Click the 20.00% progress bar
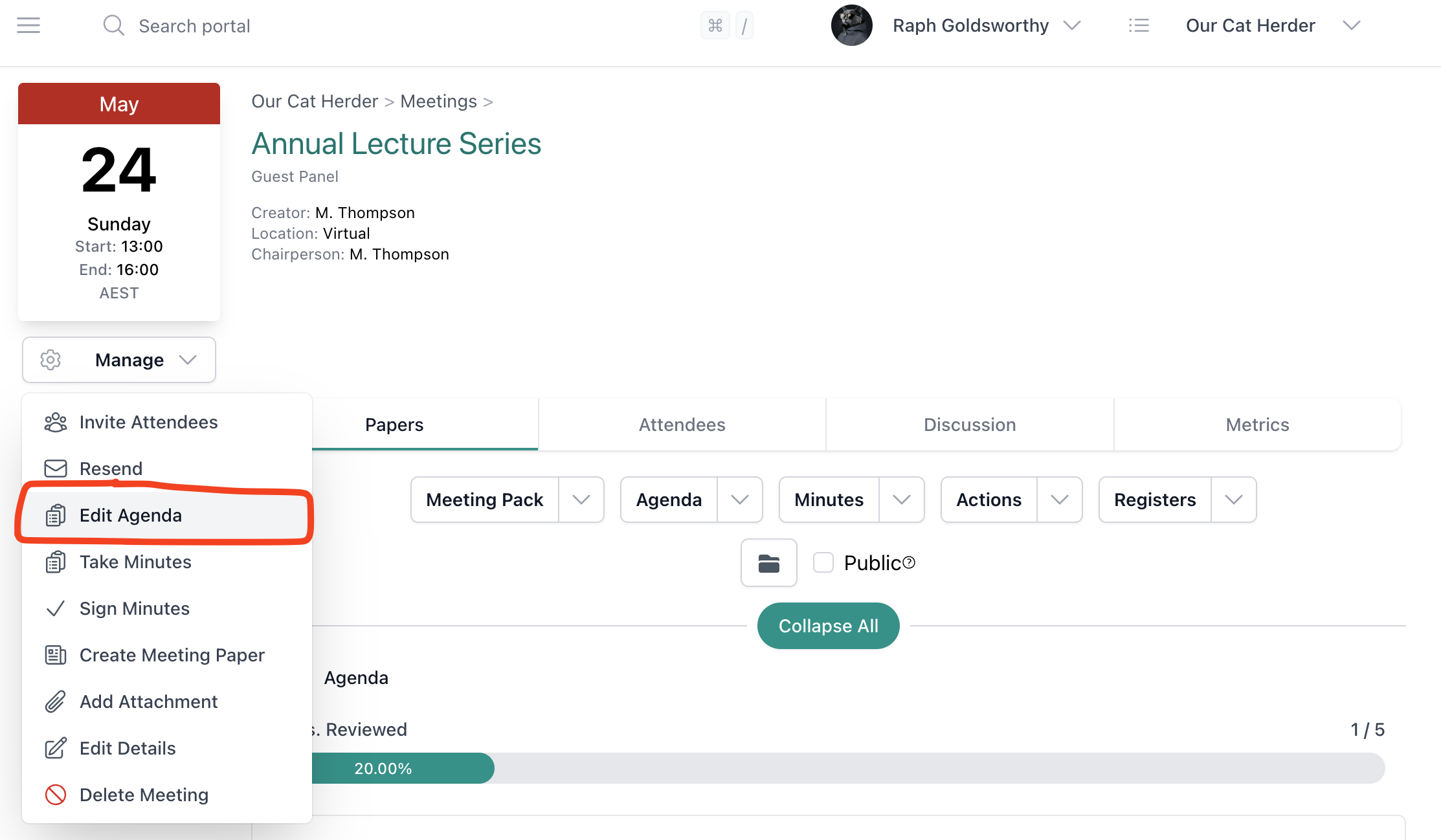Viewport: 1441px width, 840px height. tap(383, 768)
